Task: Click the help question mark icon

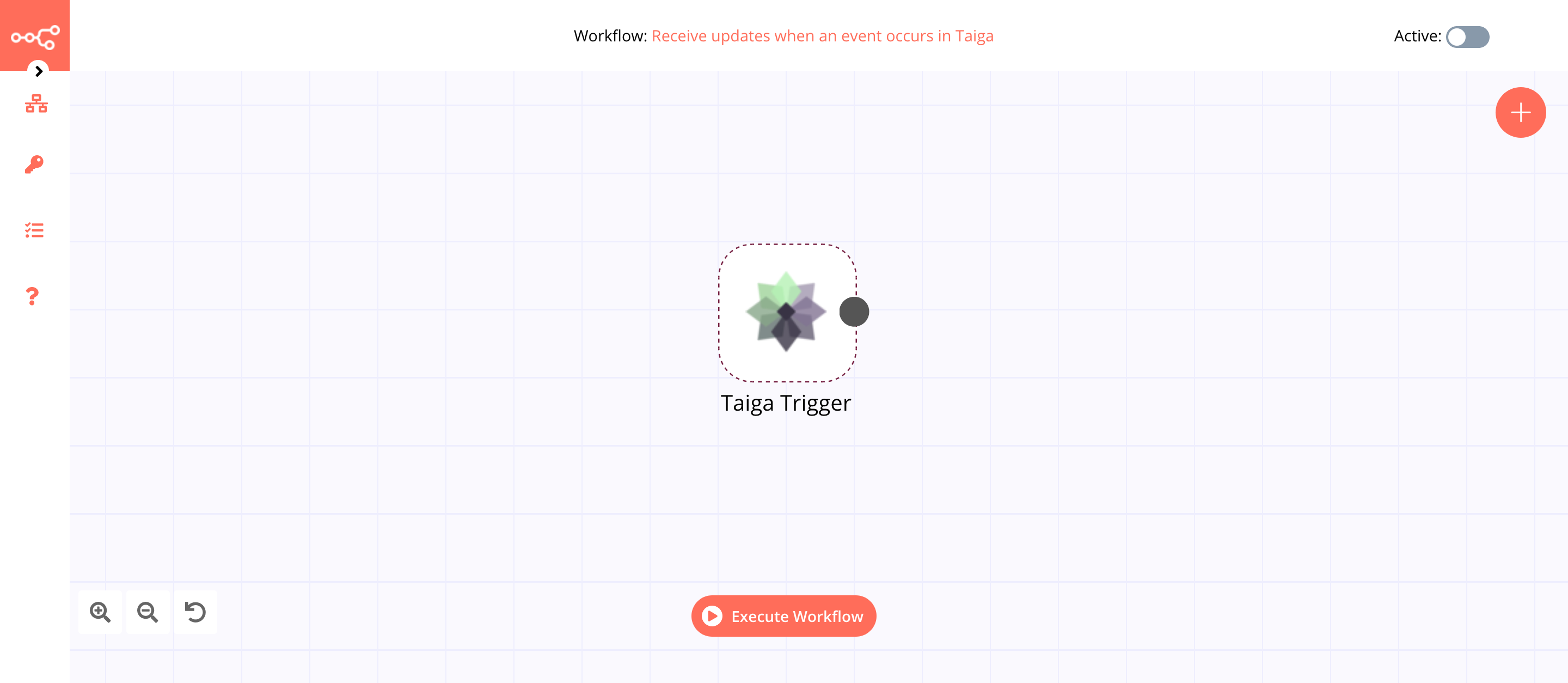Action: click(x=34, y=295)
